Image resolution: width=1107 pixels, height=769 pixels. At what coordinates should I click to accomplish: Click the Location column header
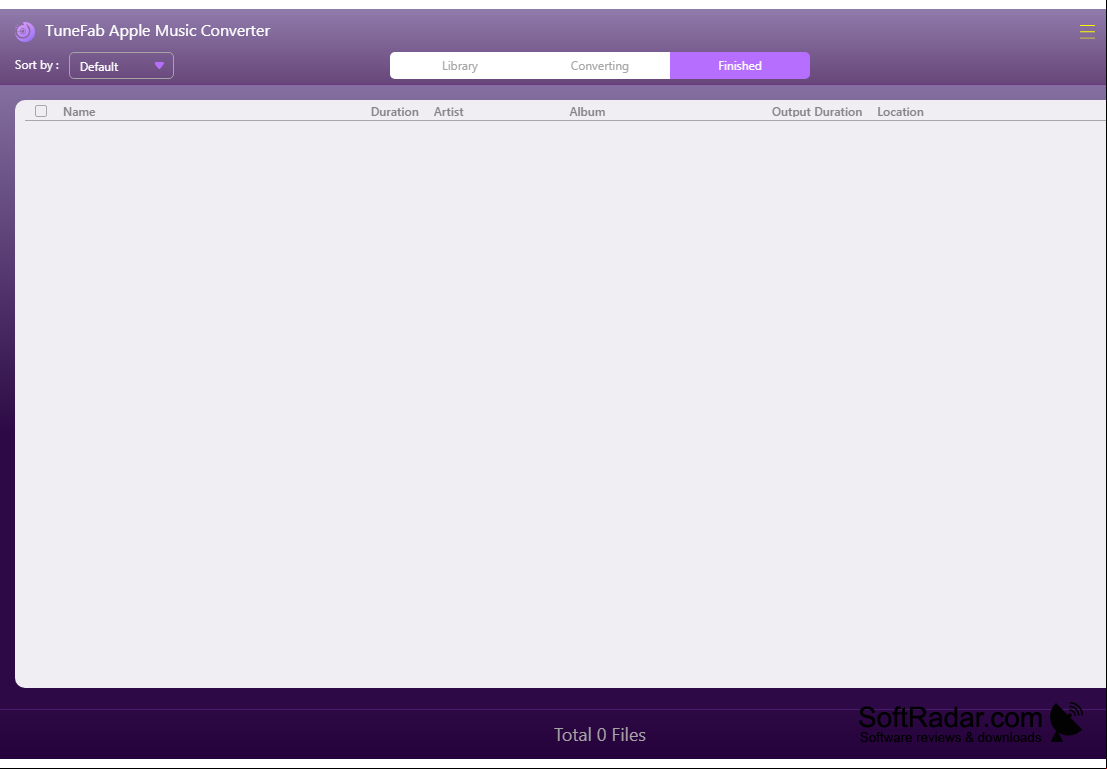tap(900, 112)
